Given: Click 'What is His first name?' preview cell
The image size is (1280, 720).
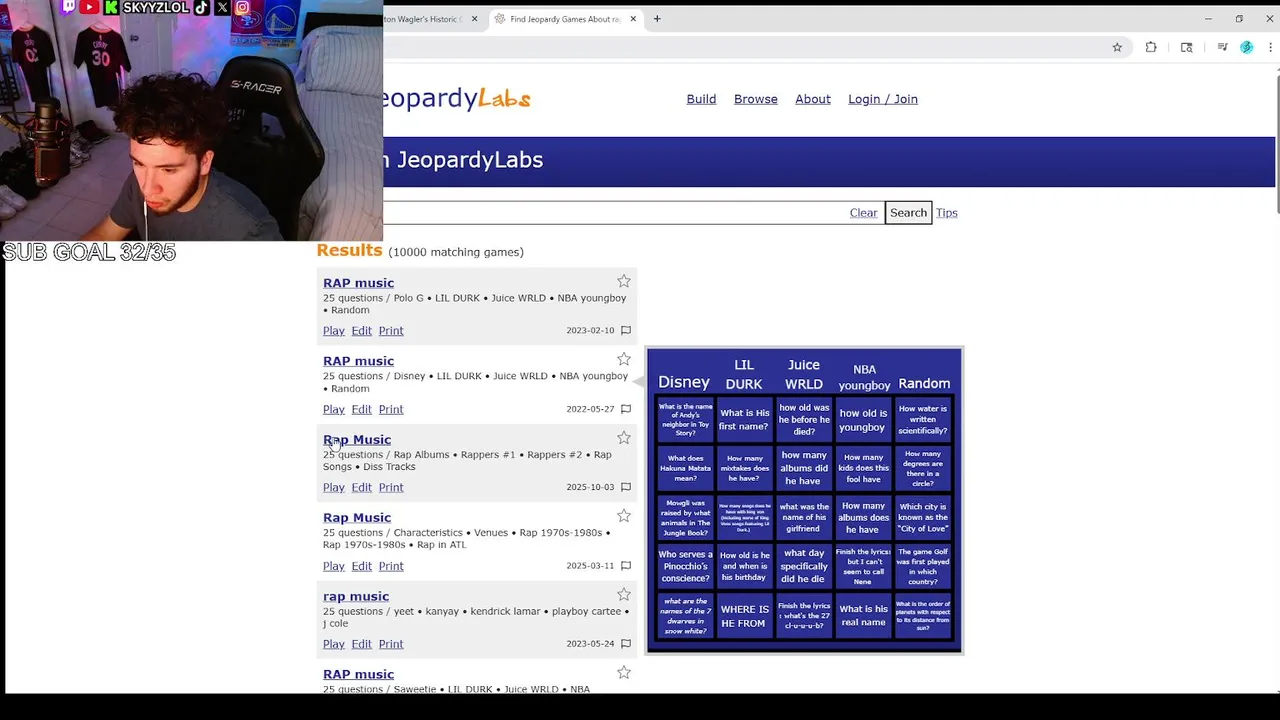Looking at the screenshot, I should (x=744, y=420).
